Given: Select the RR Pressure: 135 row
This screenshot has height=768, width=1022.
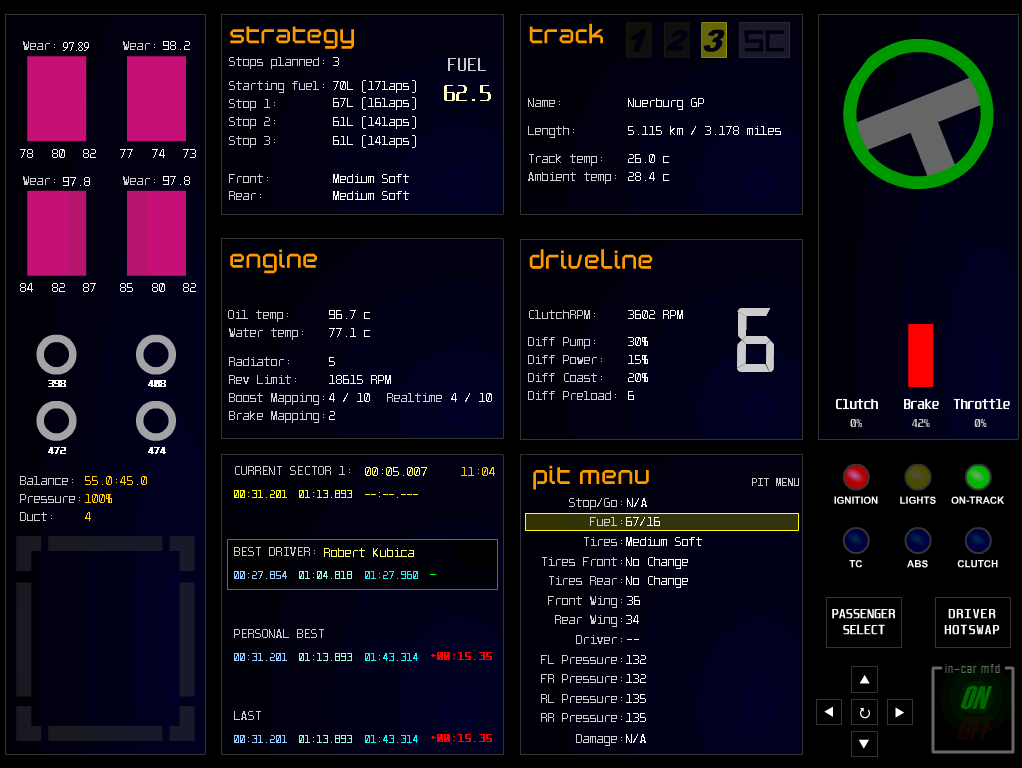Looking at the screenshot, I should tap(593, 718).
